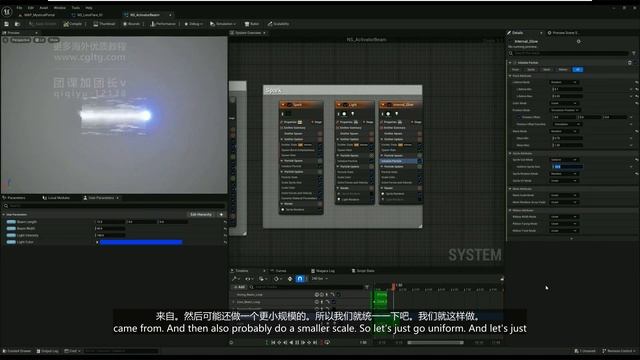Click the Compile toolbar button
Viewport: 640px width, 360px height.
tap(73, 24)
